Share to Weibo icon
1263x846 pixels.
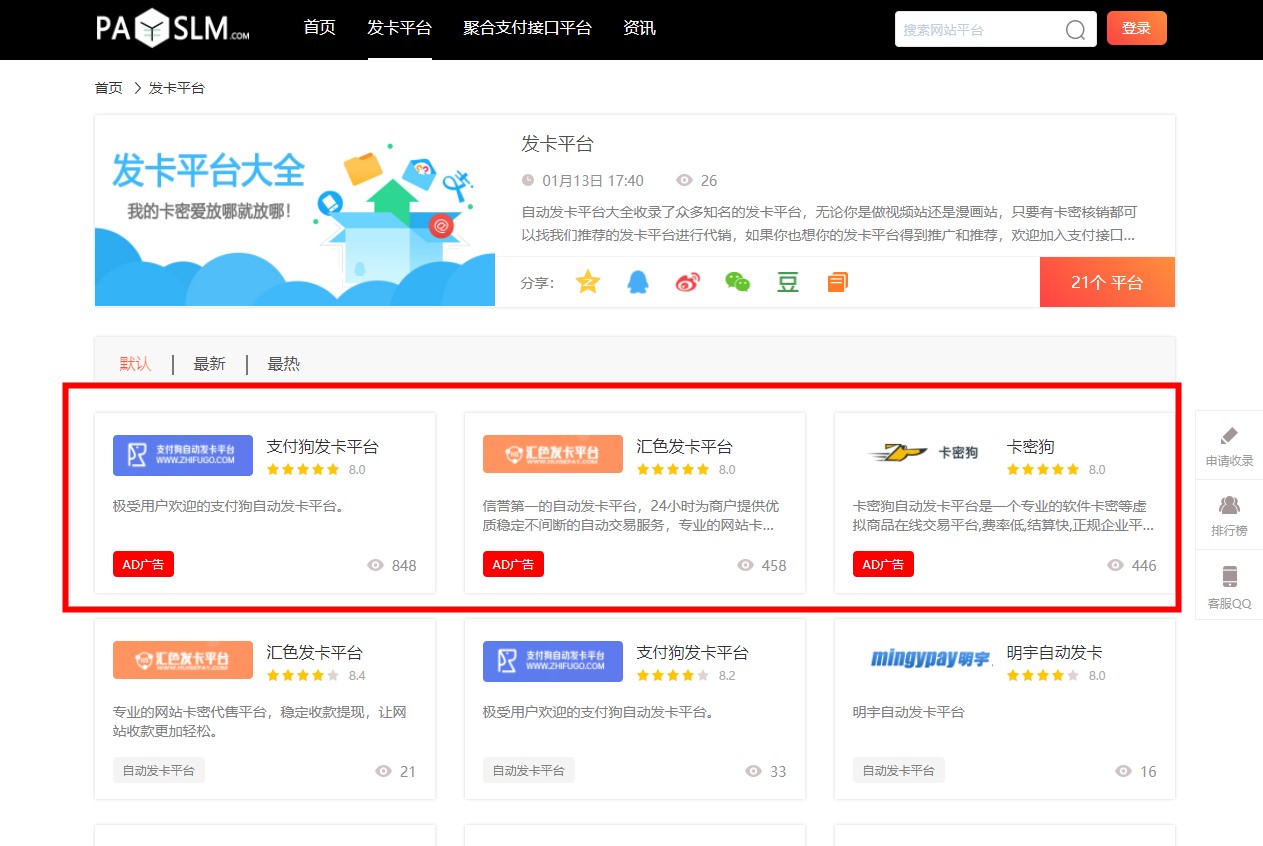coord(687,282)
